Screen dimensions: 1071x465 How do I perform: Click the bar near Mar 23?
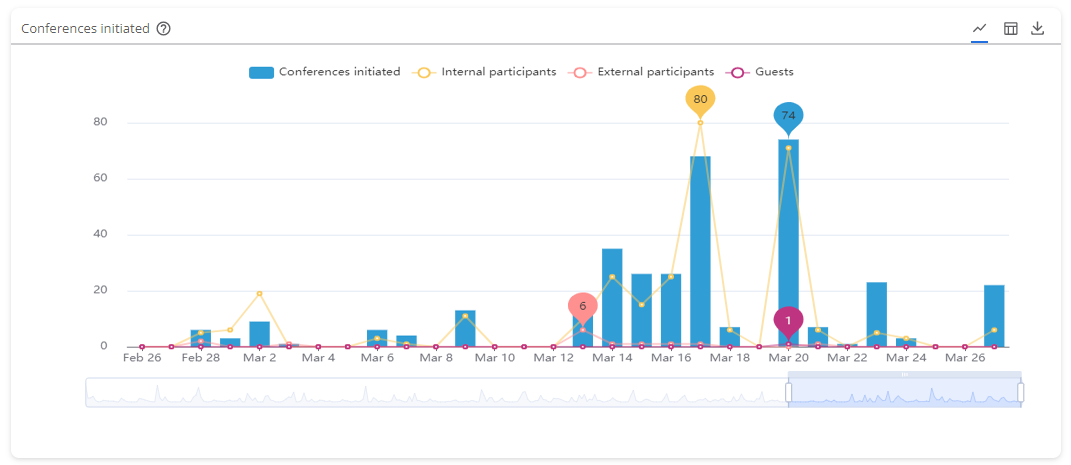(x=876, y=315)
